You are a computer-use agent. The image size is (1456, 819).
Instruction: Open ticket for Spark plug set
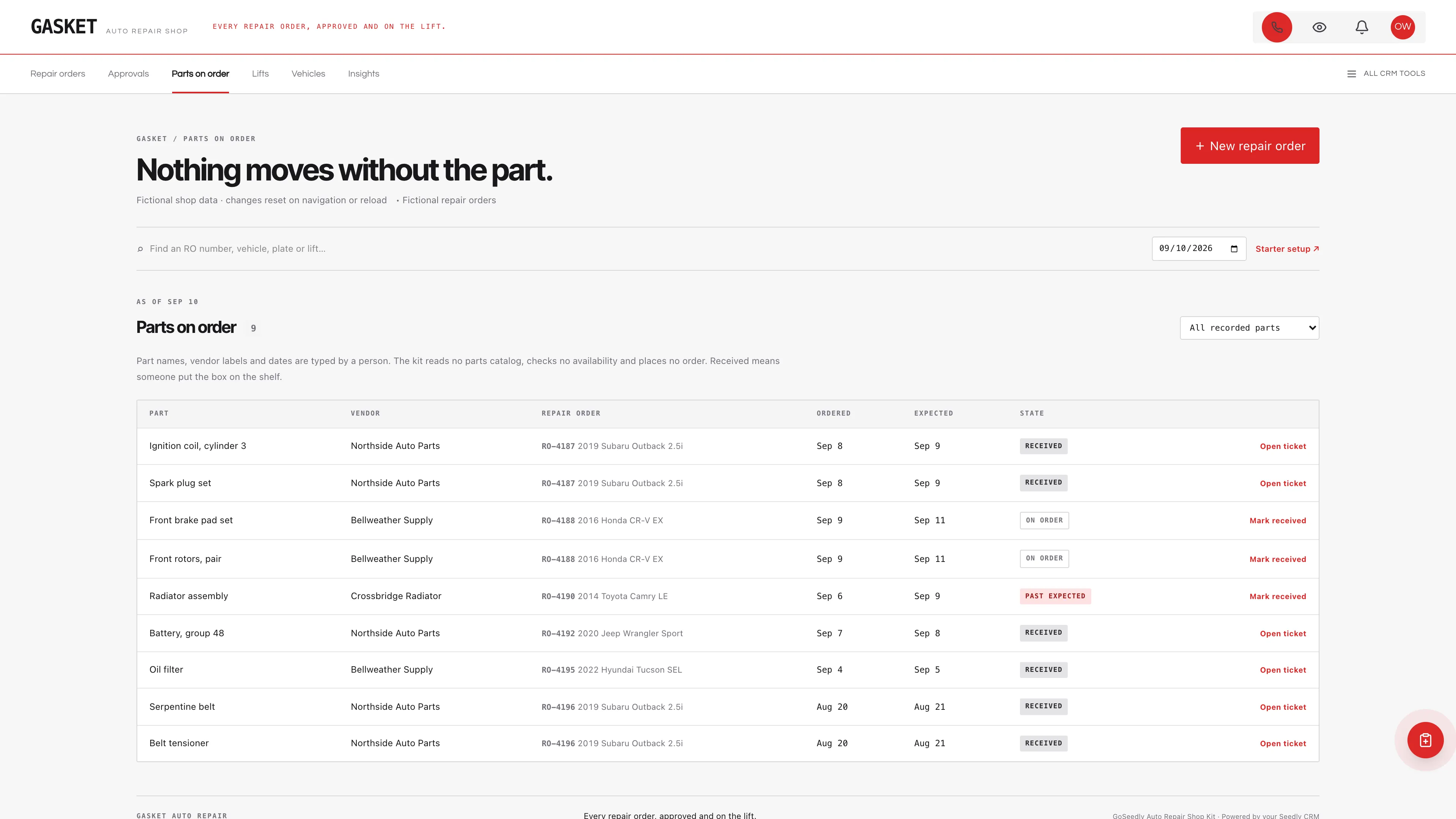(x=1282, y=483)
